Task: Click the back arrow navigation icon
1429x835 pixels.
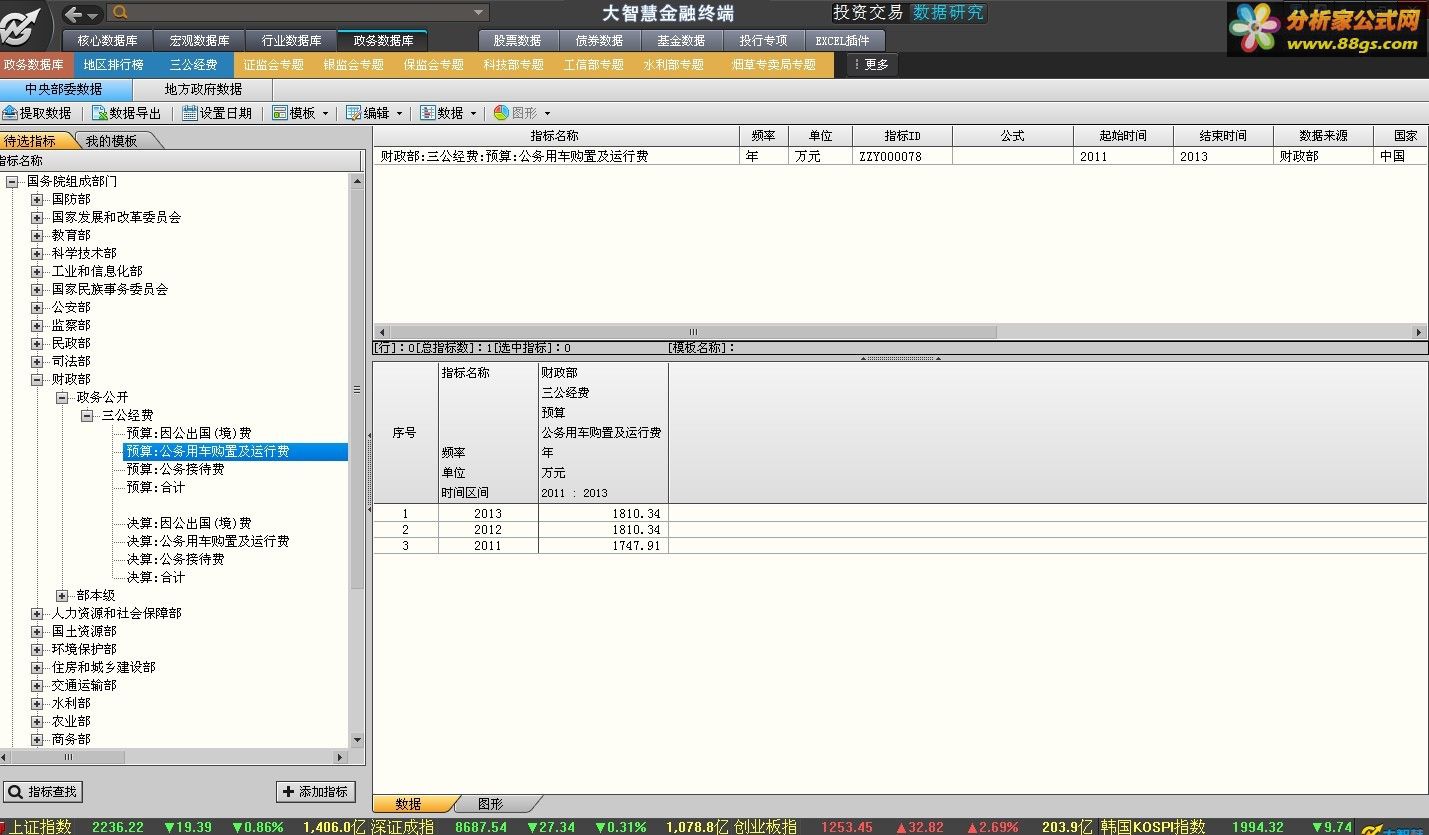Action: click(74, 14)
